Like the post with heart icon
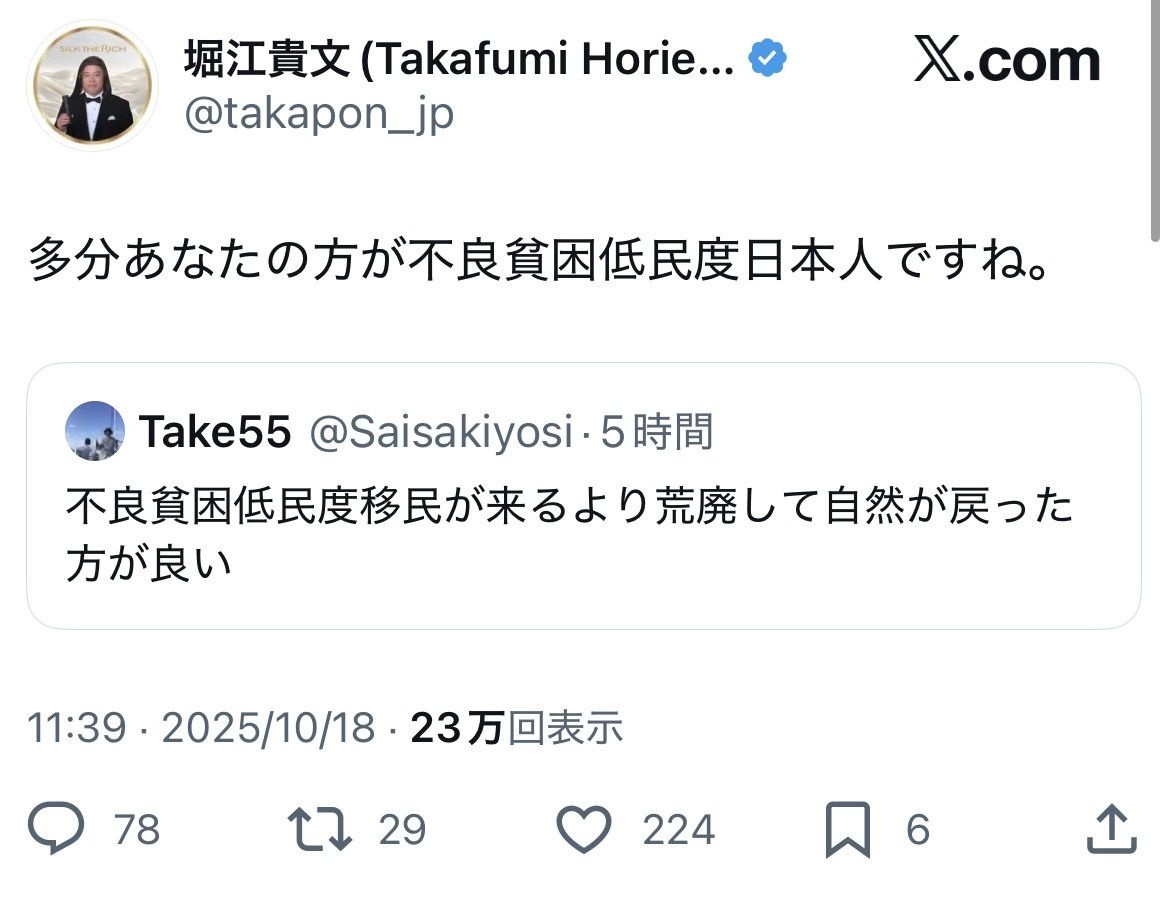1169x900 pixels. coord(583,830)
